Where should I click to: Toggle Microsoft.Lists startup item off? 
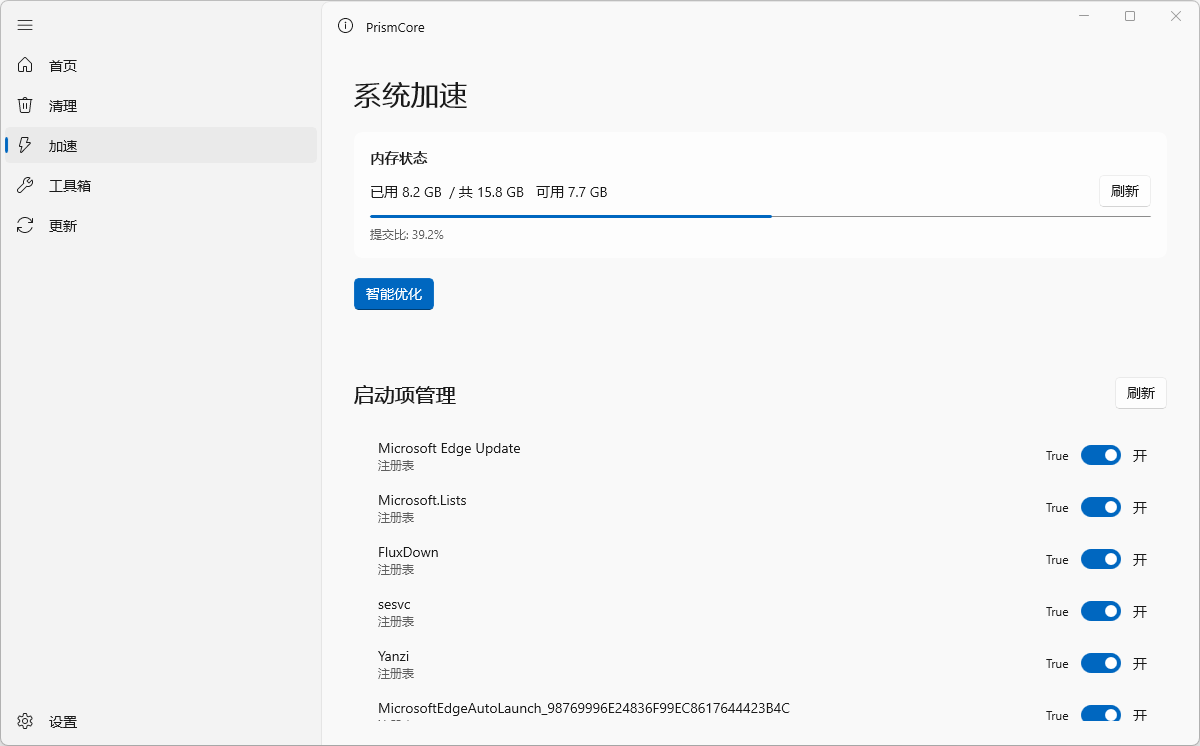(x=1101, y=507)
